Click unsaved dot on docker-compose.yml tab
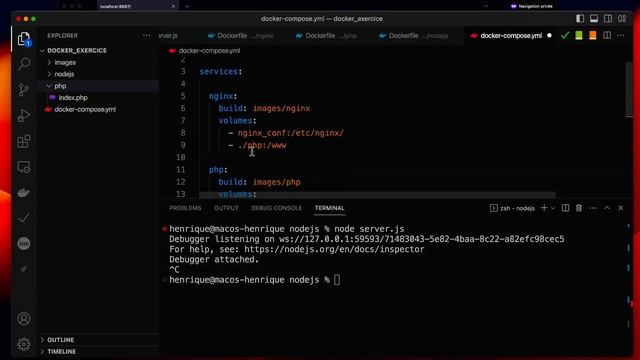 pyautogui.click(x=549, y=36)
